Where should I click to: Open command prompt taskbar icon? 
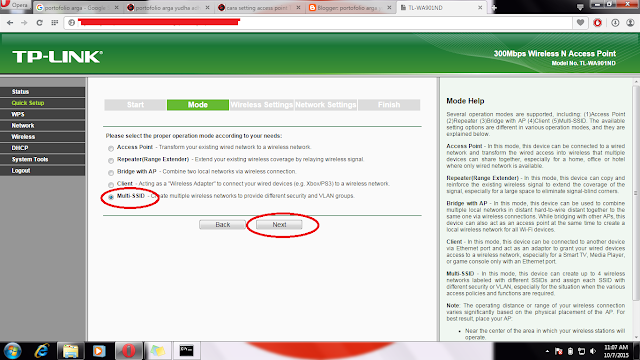click(x=186, y=351)
